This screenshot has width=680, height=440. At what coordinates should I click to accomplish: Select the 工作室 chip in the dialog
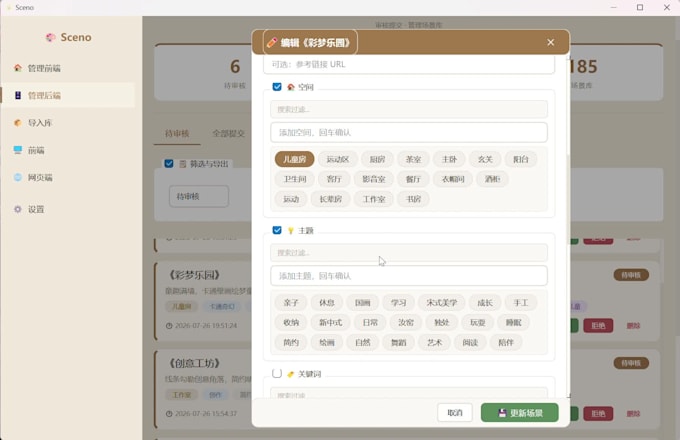pyautogui.click(x=374, y=199)
